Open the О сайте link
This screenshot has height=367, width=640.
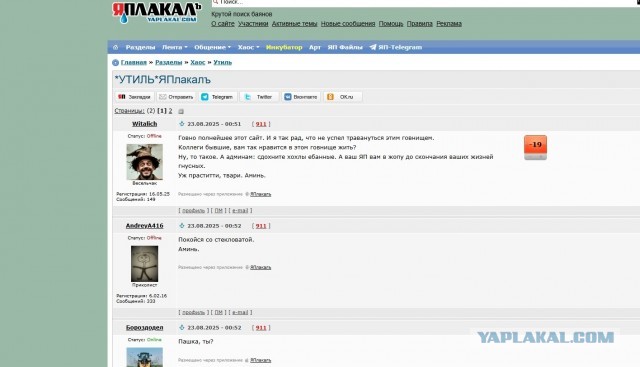click(x=223, y=24)
